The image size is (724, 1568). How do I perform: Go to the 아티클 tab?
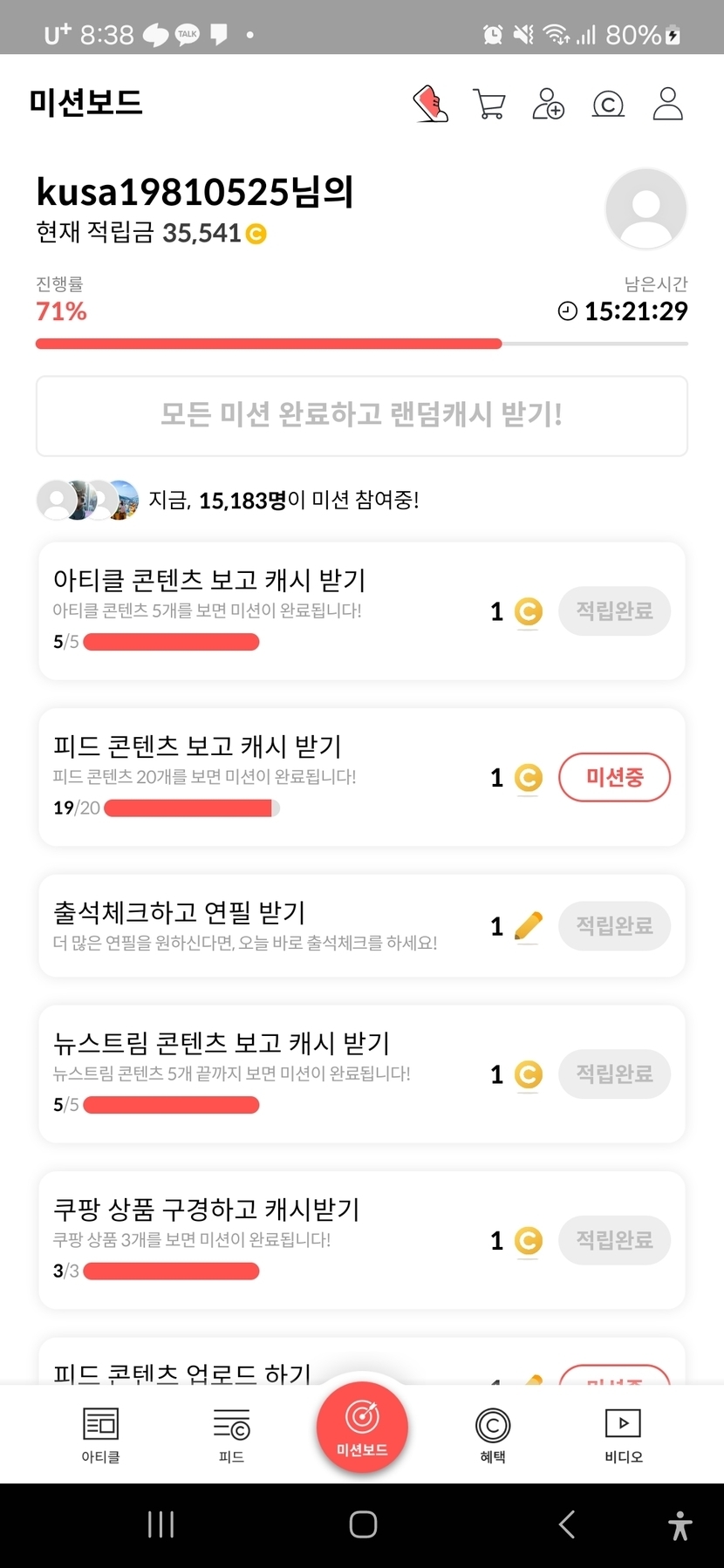click(100, 1435)
